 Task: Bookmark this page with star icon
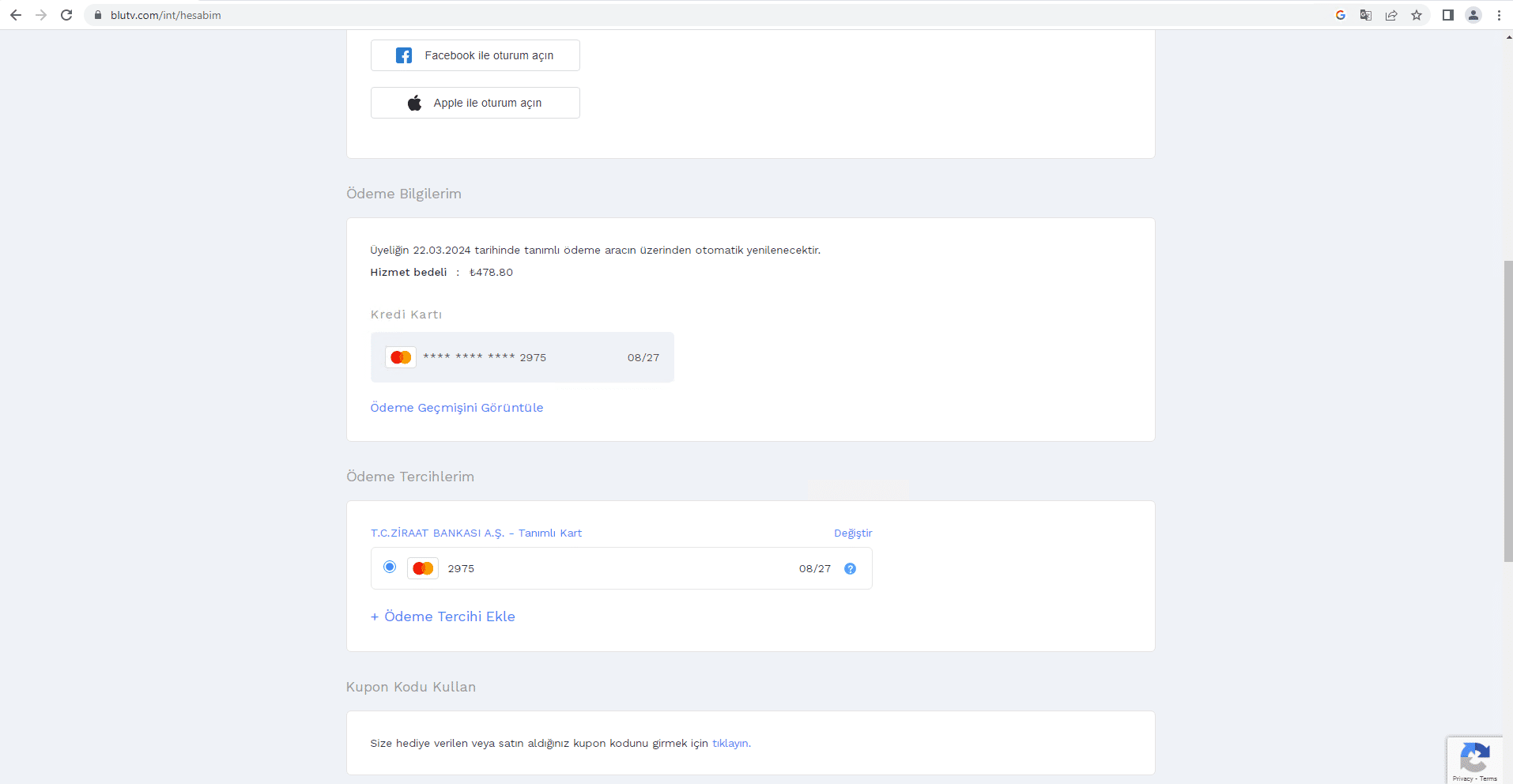tap(1417, 15)
